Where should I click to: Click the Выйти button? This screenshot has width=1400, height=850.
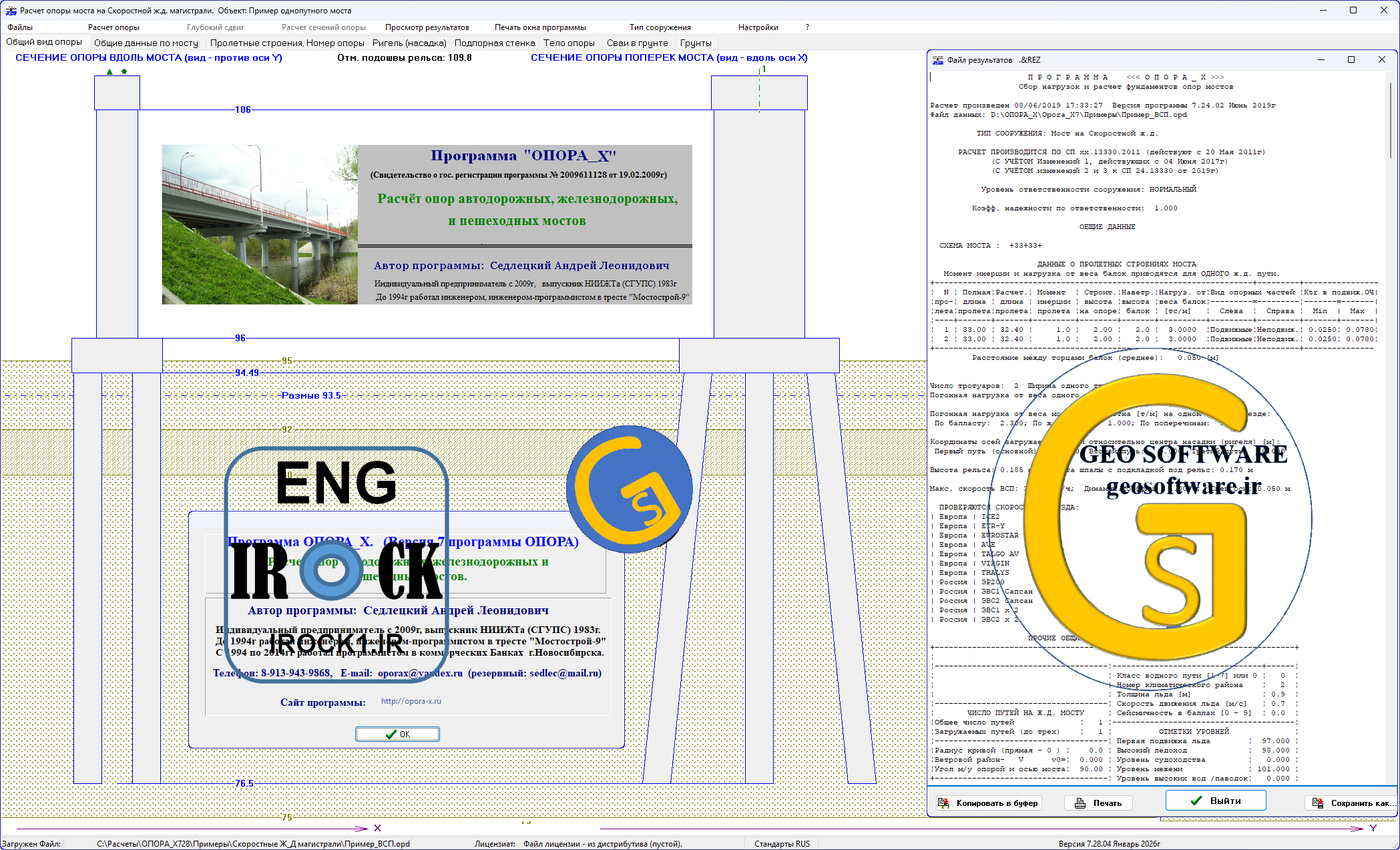pyautogui.click(x=1216, y=801)
